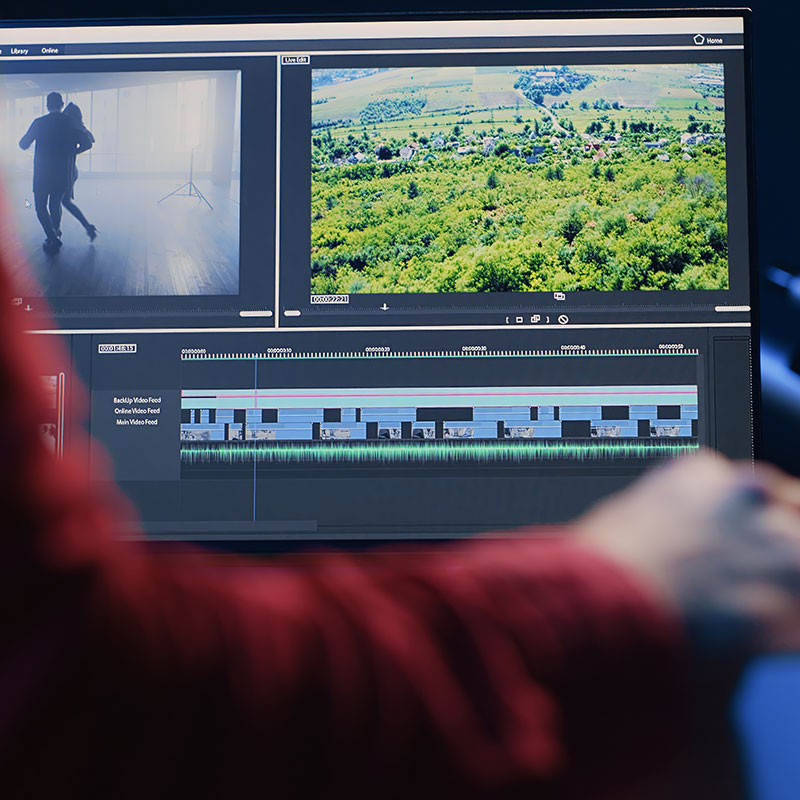Click the left preview scrubber's right end handle
The height and width of the screenshot is (800, 800).
pos(256,314)
